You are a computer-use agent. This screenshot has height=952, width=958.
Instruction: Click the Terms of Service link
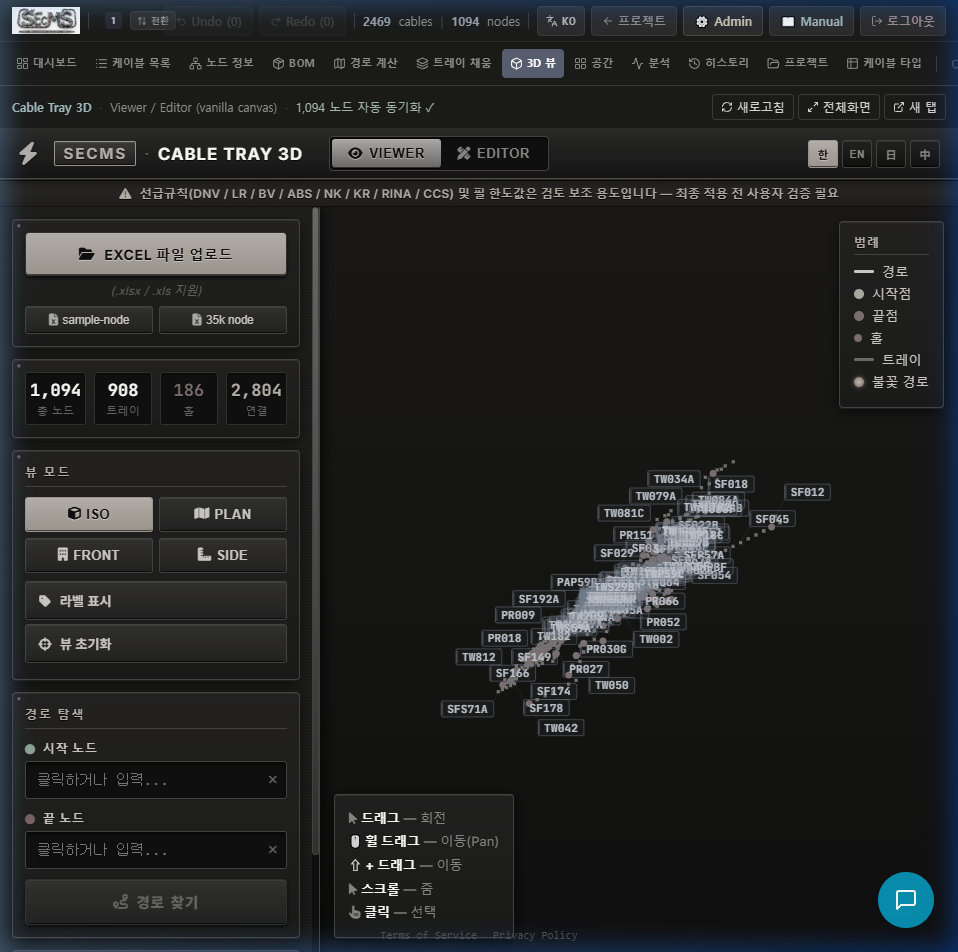[428, 935]
